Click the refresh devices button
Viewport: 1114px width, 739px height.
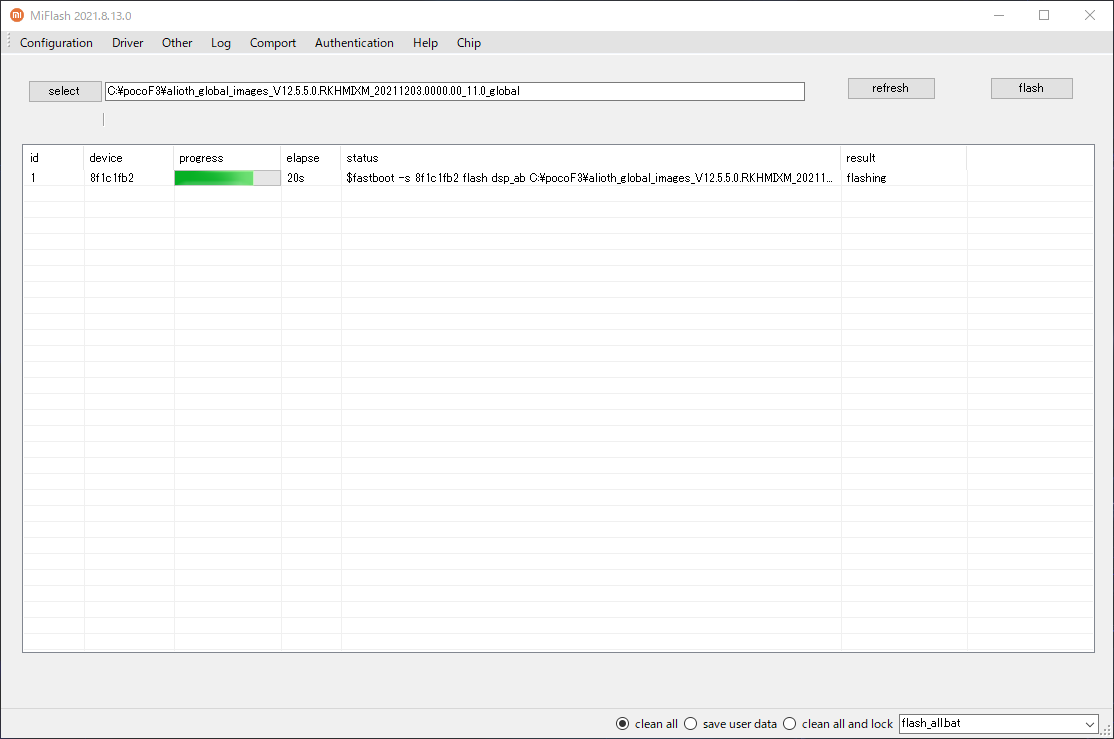891,88
